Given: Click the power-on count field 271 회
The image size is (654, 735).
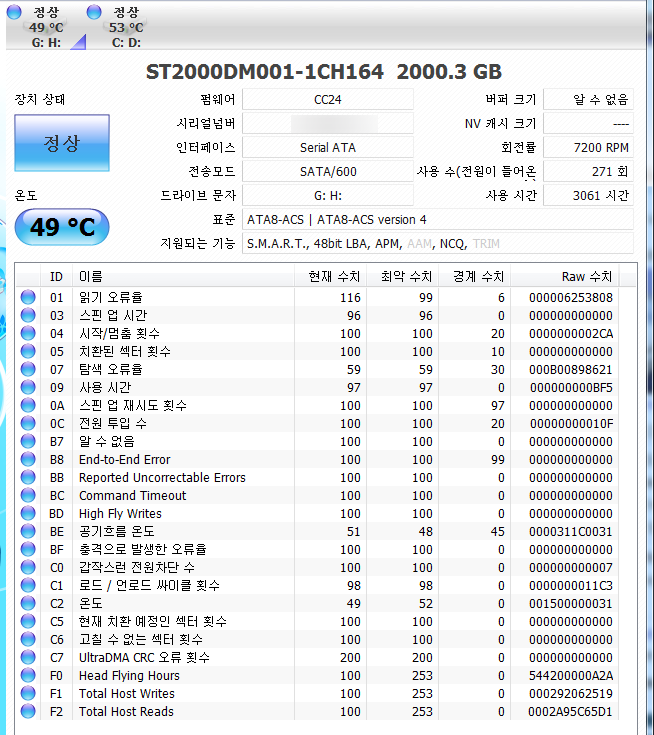Looking at the screenshot, I should (x=588, y=172).
